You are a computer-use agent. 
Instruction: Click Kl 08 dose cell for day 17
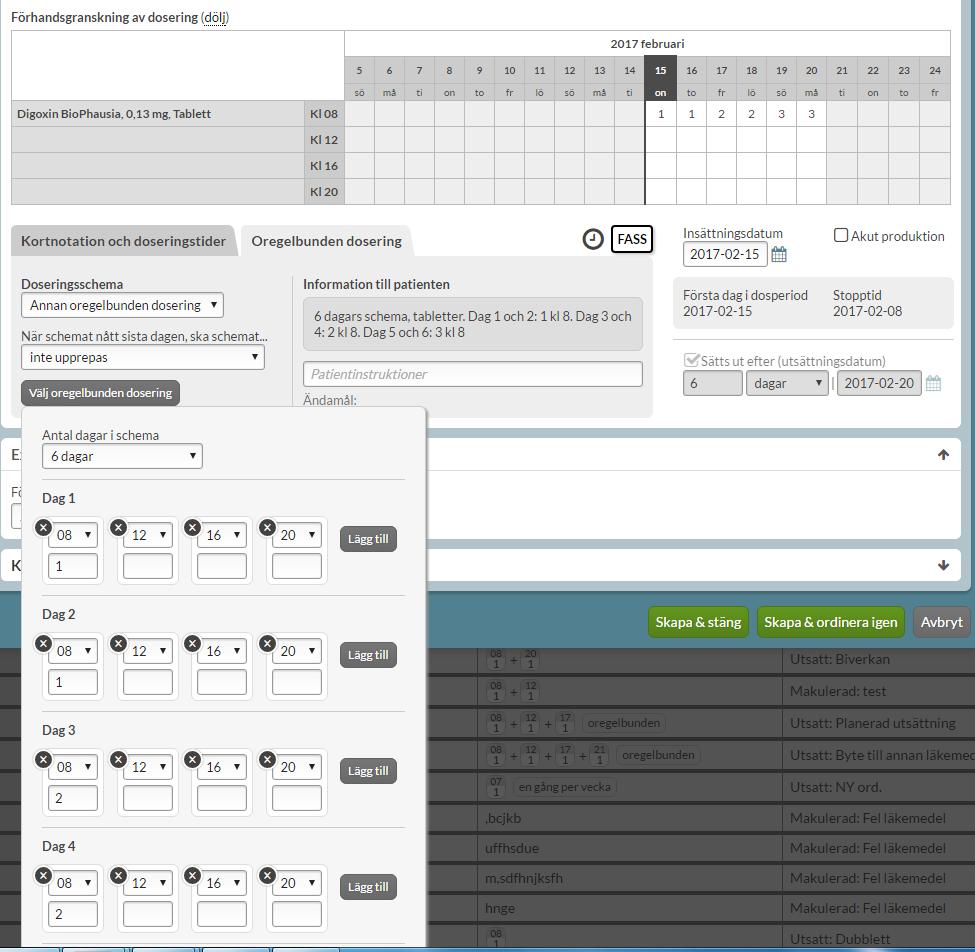pos(721,114)
